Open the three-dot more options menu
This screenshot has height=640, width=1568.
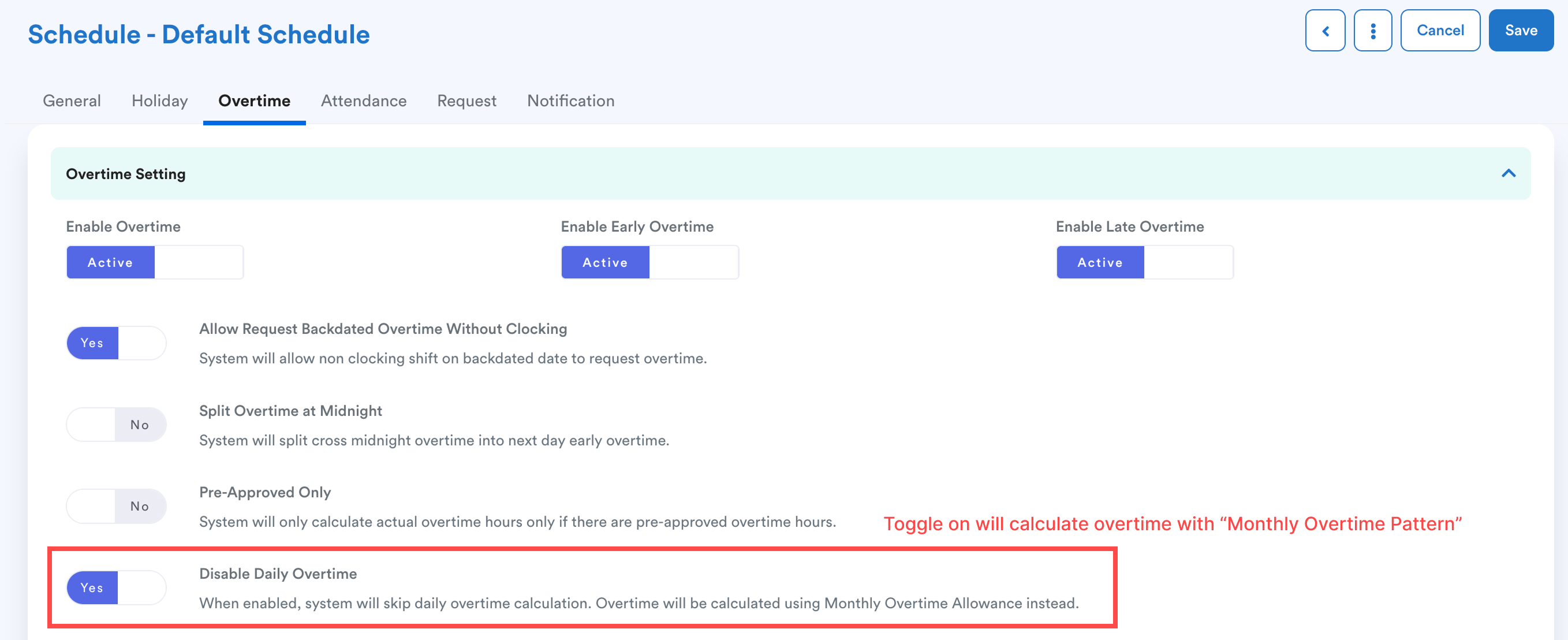1372,31
